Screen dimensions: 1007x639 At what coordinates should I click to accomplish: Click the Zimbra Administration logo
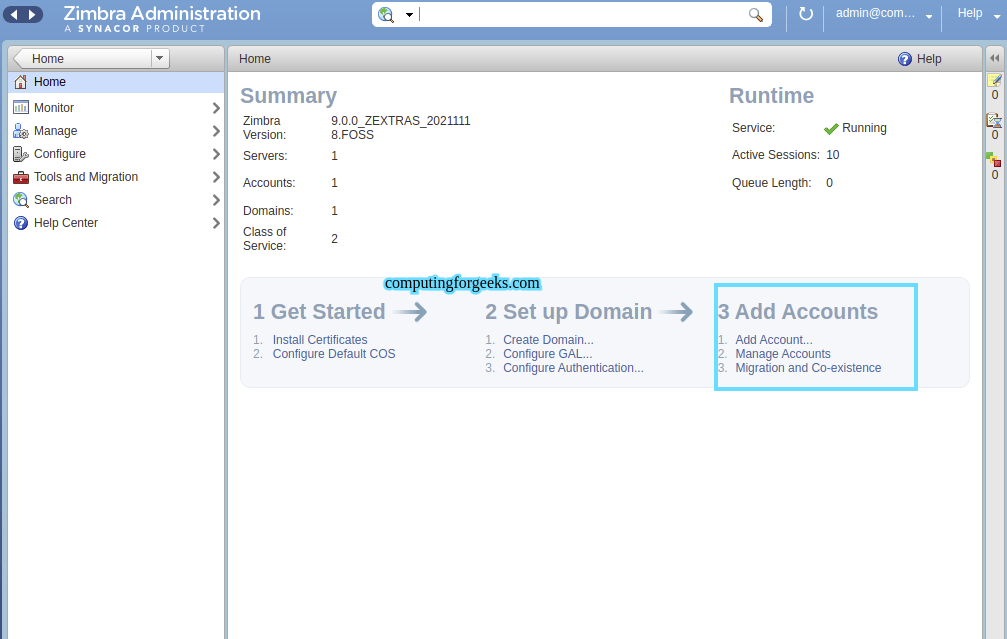162,18
